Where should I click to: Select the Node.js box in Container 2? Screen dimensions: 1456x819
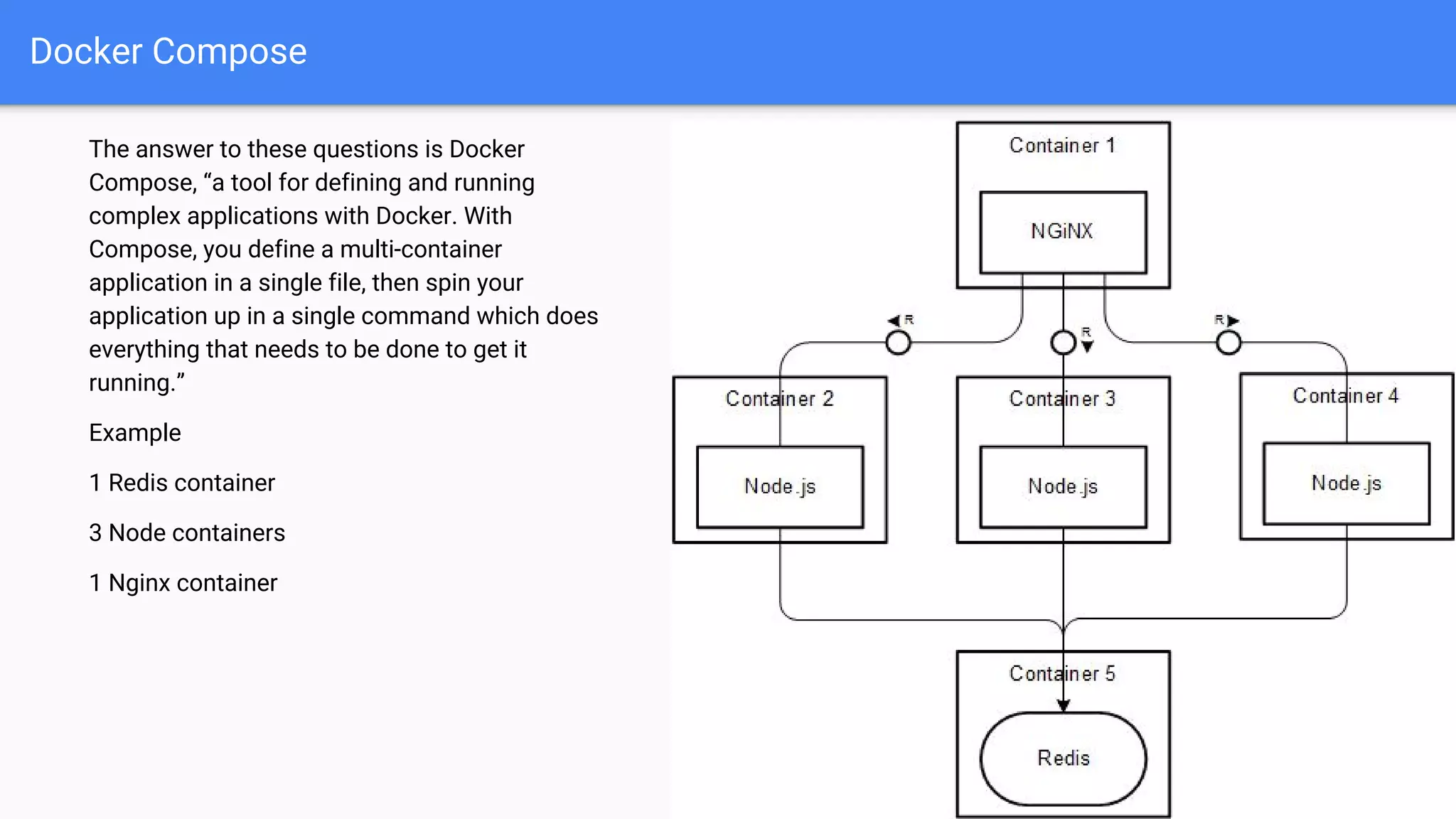[x=780, y=487]
